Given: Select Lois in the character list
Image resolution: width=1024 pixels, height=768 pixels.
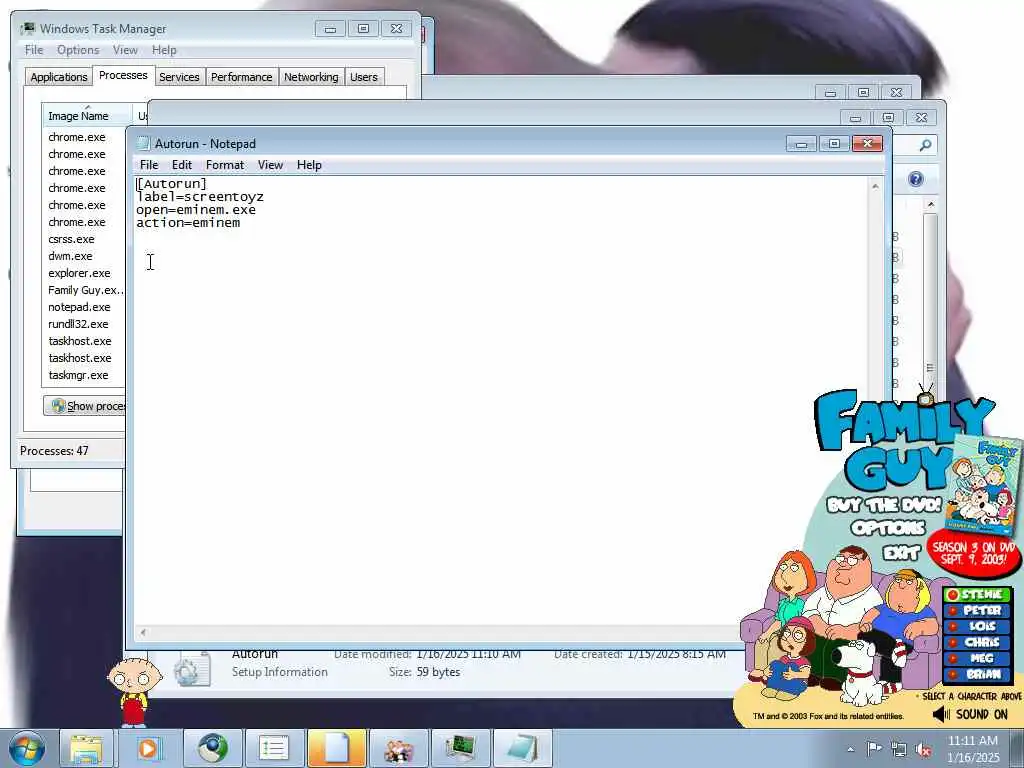Looking at the screenshot, I should pyautogui.click(x=977, y=626).
